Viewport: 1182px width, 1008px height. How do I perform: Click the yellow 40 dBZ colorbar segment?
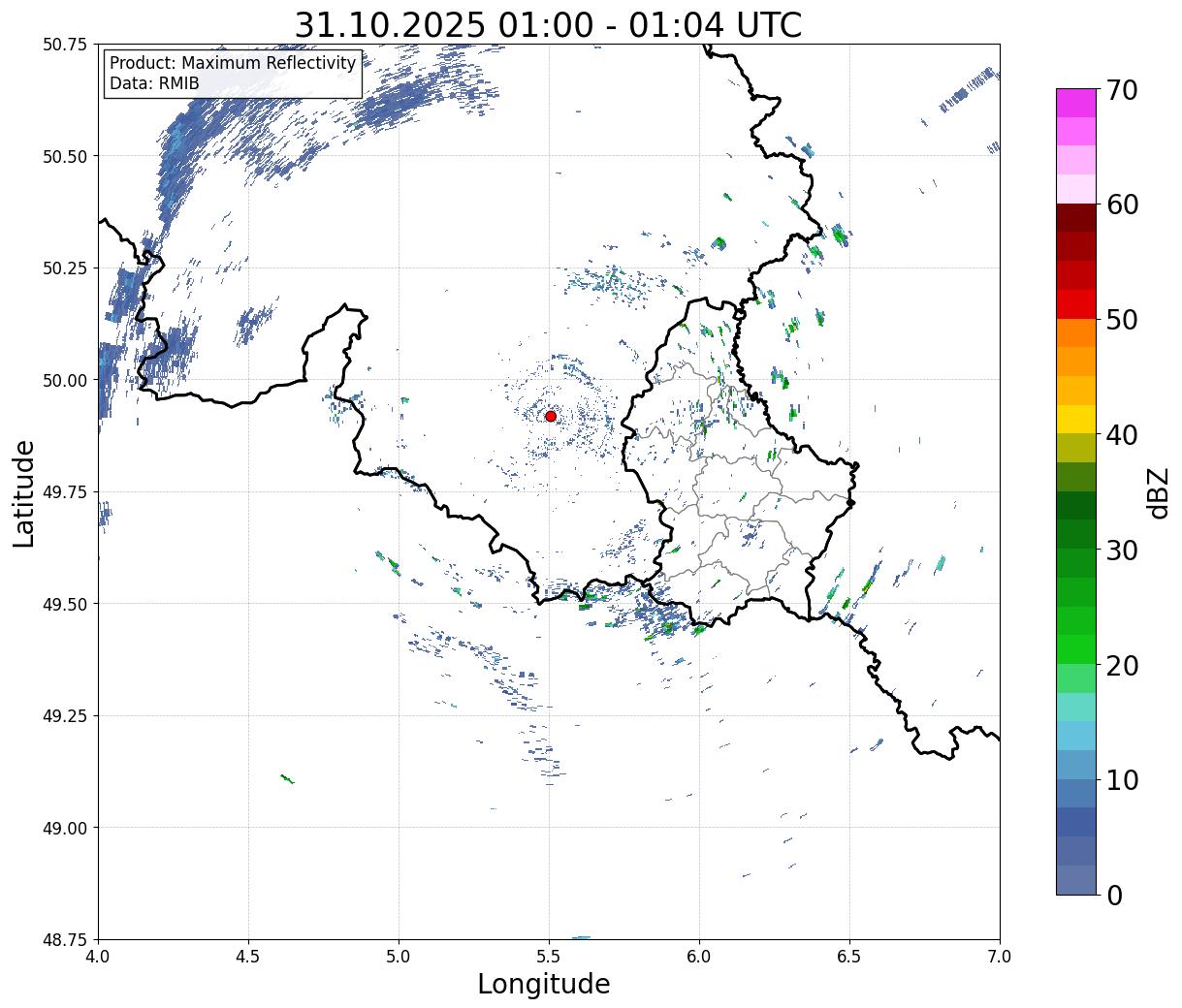(1076, 420)
